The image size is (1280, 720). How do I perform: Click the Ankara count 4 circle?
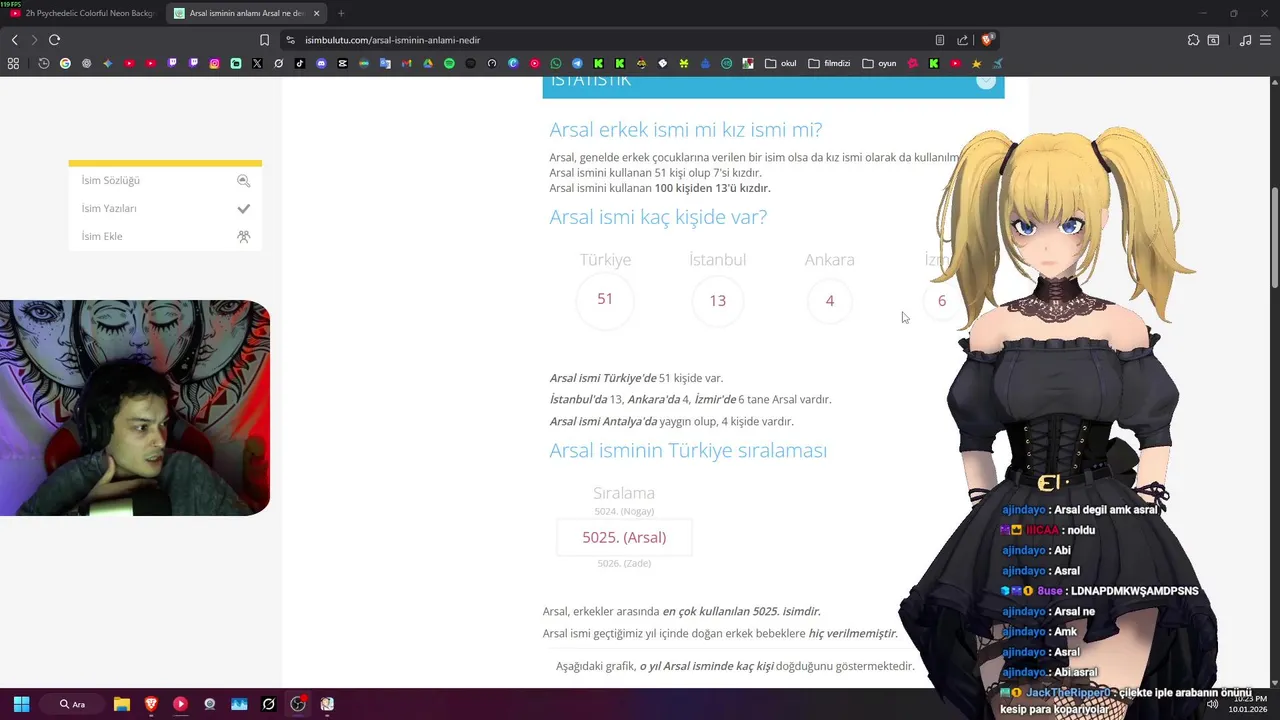tap(830, 300)
